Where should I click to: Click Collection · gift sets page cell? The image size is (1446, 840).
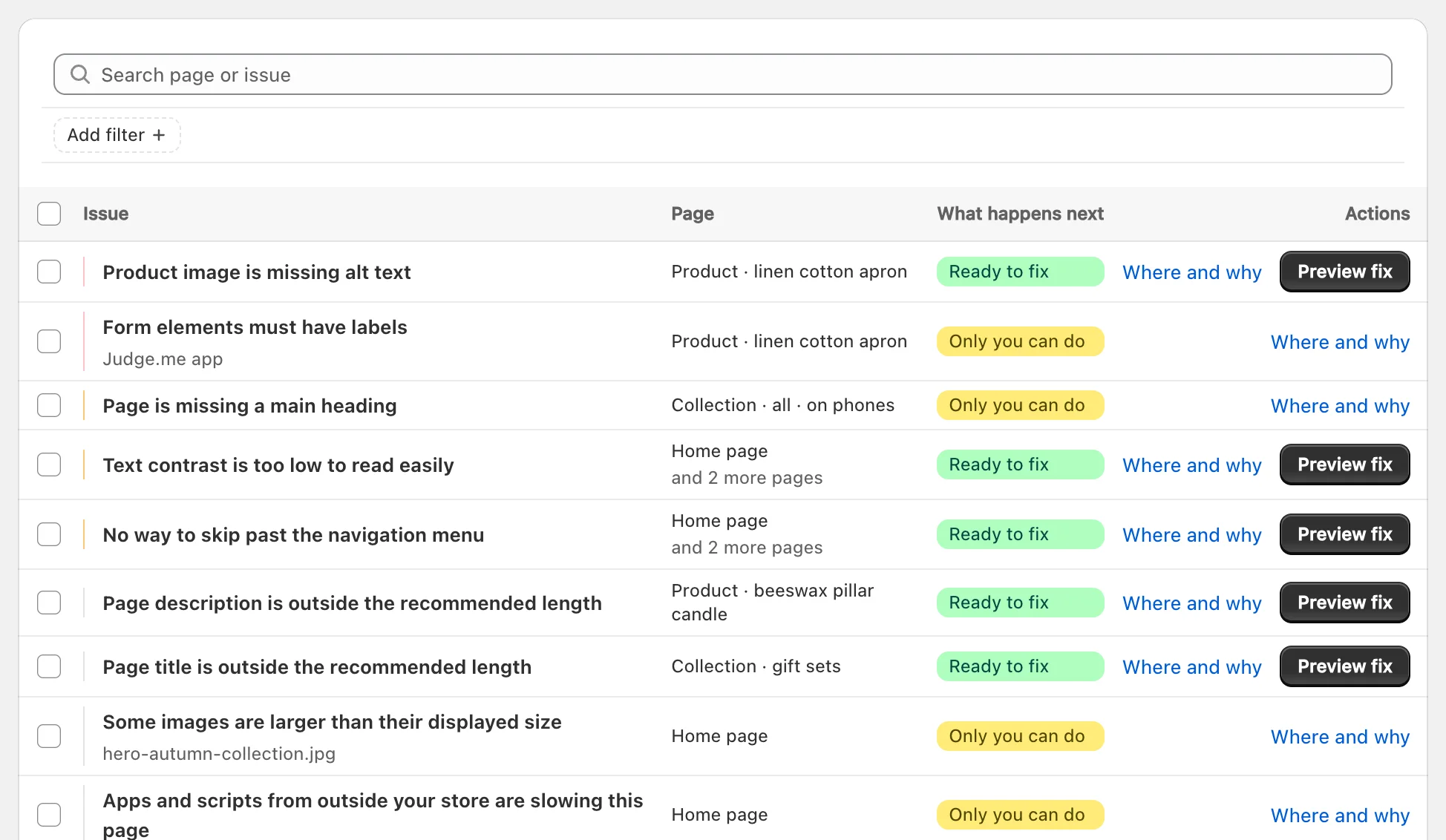756,666
